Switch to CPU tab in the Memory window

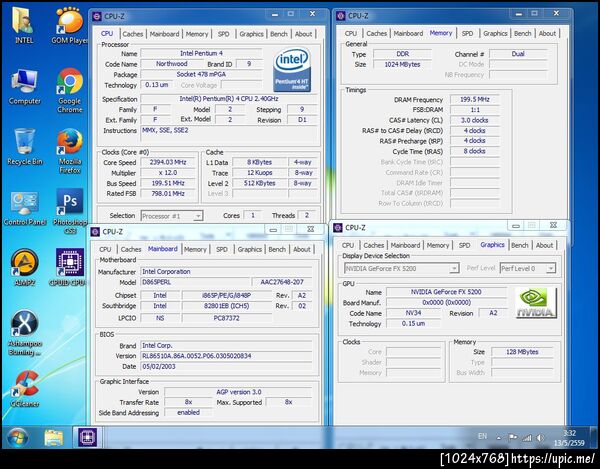351,33
